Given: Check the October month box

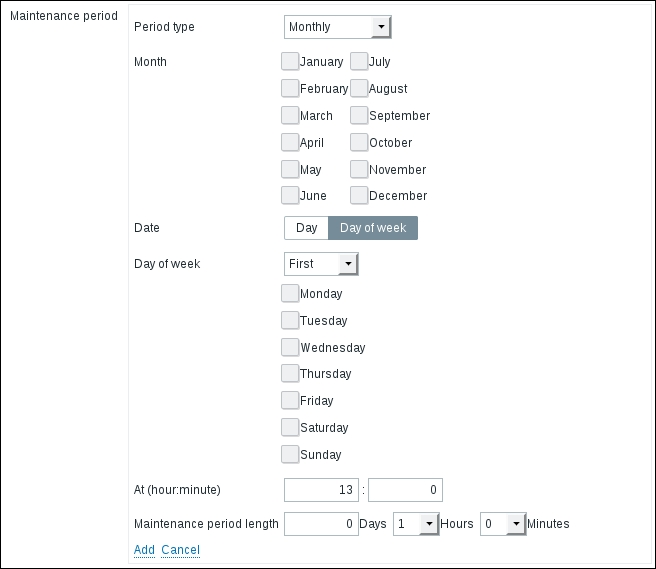Looking at the screenshot, I should 359,143.
